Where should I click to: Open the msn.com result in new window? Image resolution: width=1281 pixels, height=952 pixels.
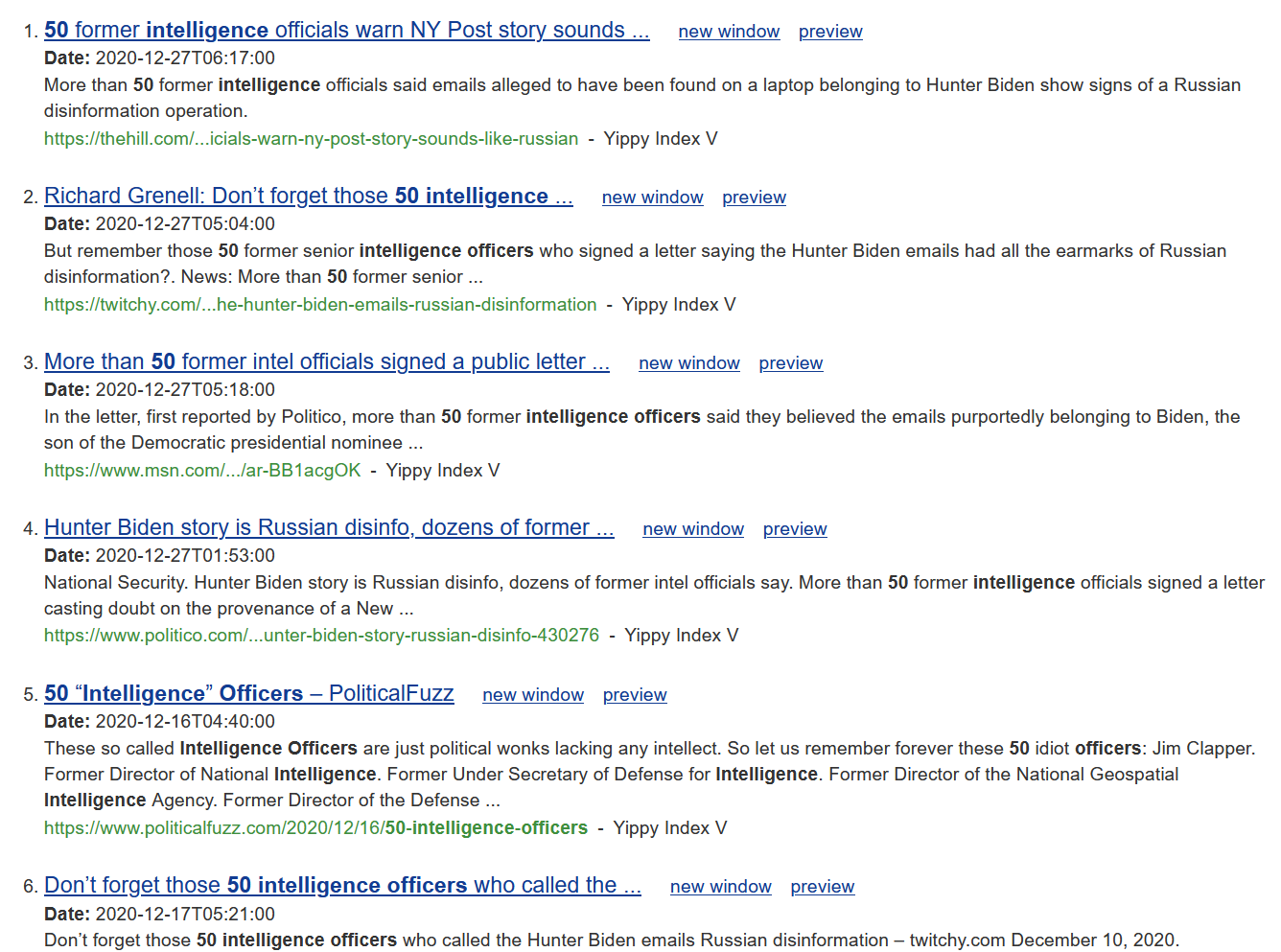[x=688, y=363]
